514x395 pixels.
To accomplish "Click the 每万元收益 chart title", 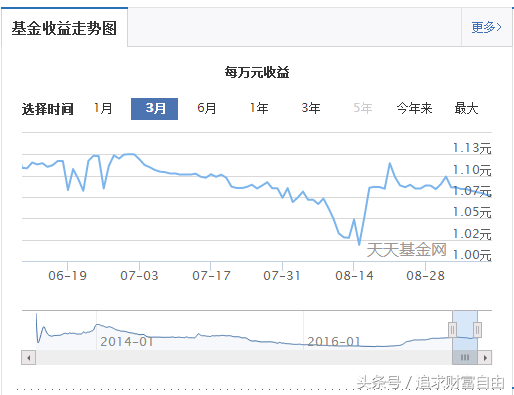I will click(257, 72).
